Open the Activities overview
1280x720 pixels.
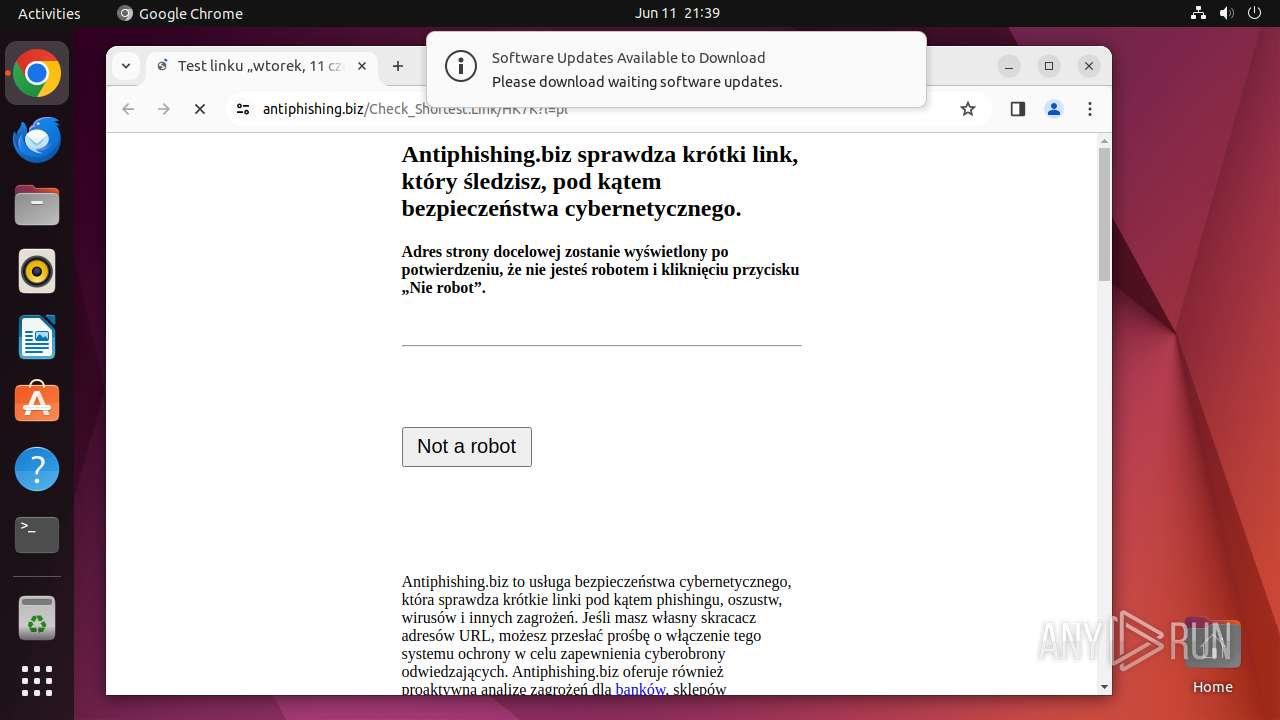(x=49, y=13)
